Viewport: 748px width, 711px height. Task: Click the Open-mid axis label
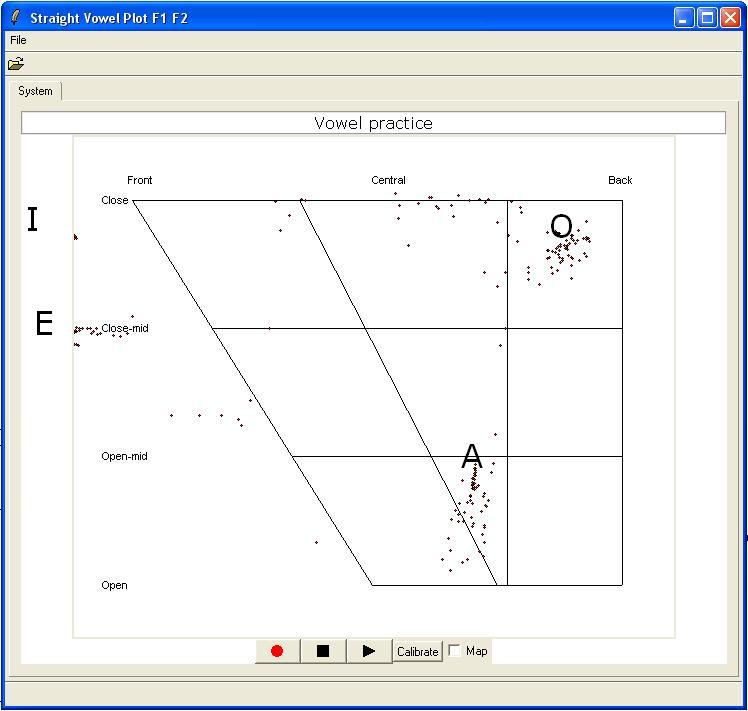[124, 456]
